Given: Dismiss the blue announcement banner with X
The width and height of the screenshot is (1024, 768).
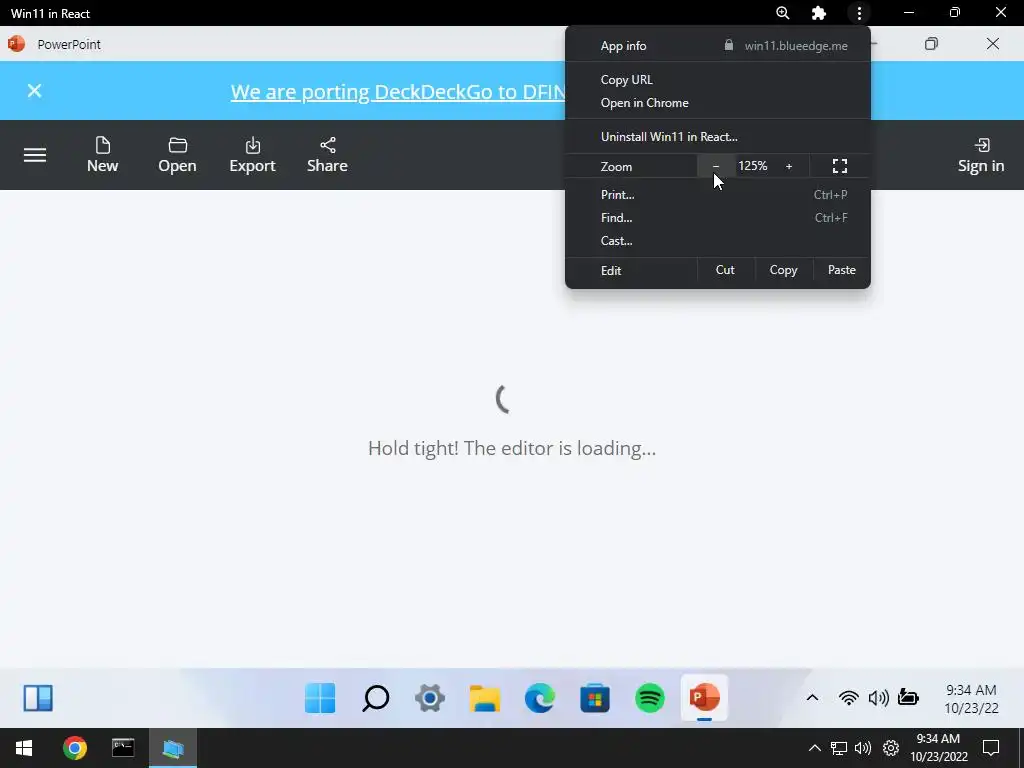Looking at the screenshot, I should coord(35,91).
